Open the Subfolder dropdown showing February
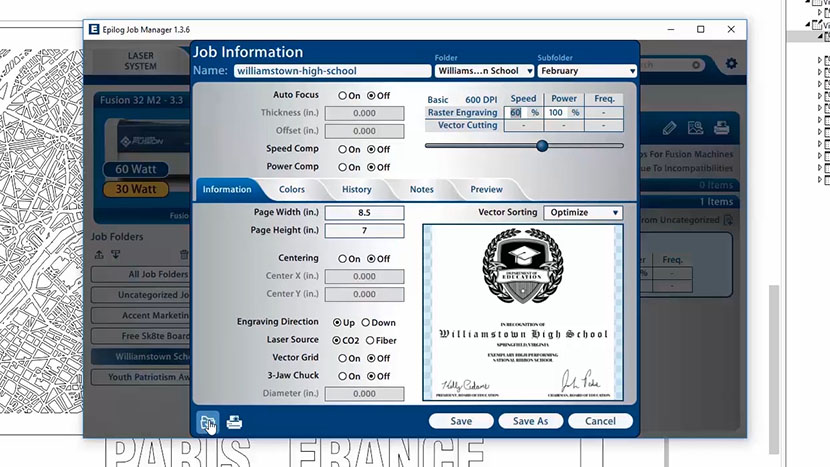The width and height of the screenshot is (830, 467). [x=586, y=71]
